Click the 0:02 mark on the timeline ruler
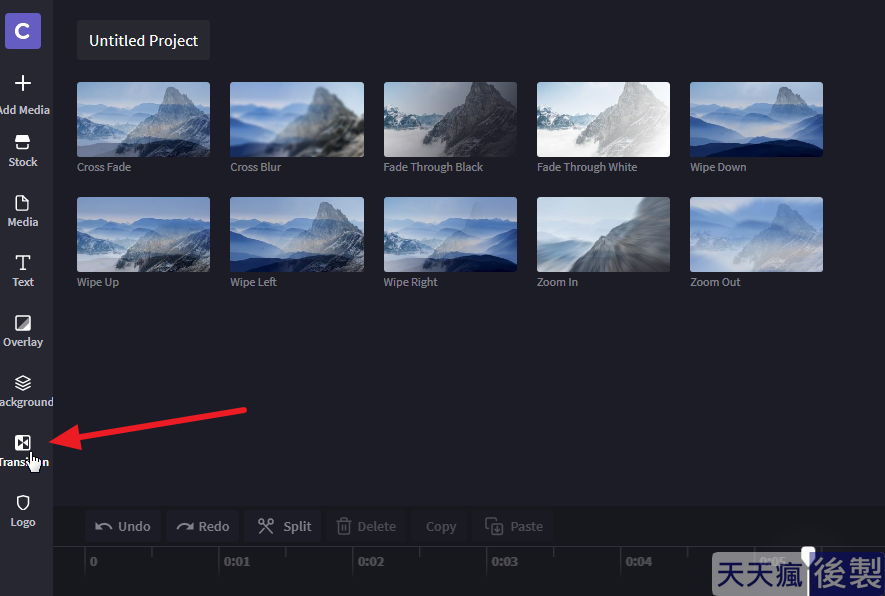The width and height of the screenshot is (885, 596). tap(371, 562)
